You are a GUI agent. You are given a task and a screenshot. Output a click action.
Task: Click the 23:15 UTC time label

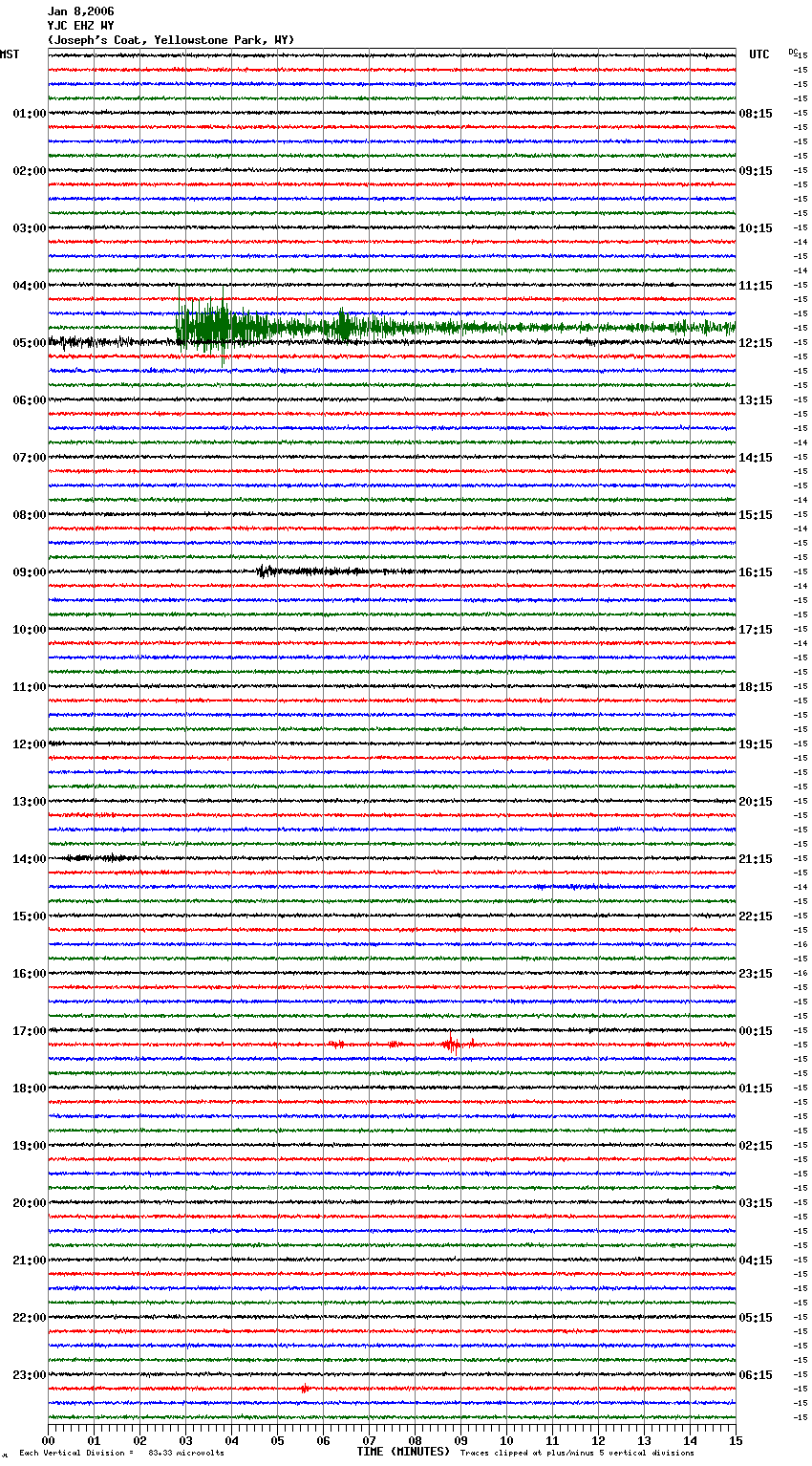[x=756, y=974]
